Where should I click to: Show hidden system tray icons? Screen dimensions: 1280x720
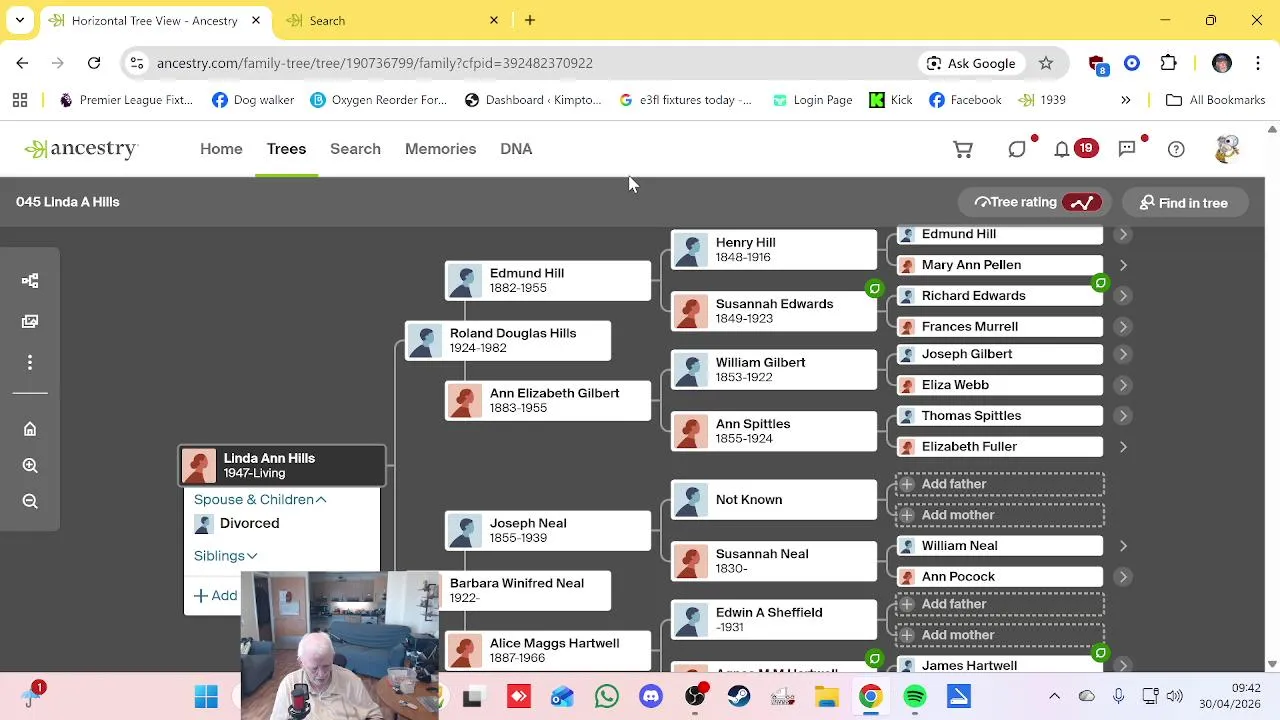click(1054, 696)
